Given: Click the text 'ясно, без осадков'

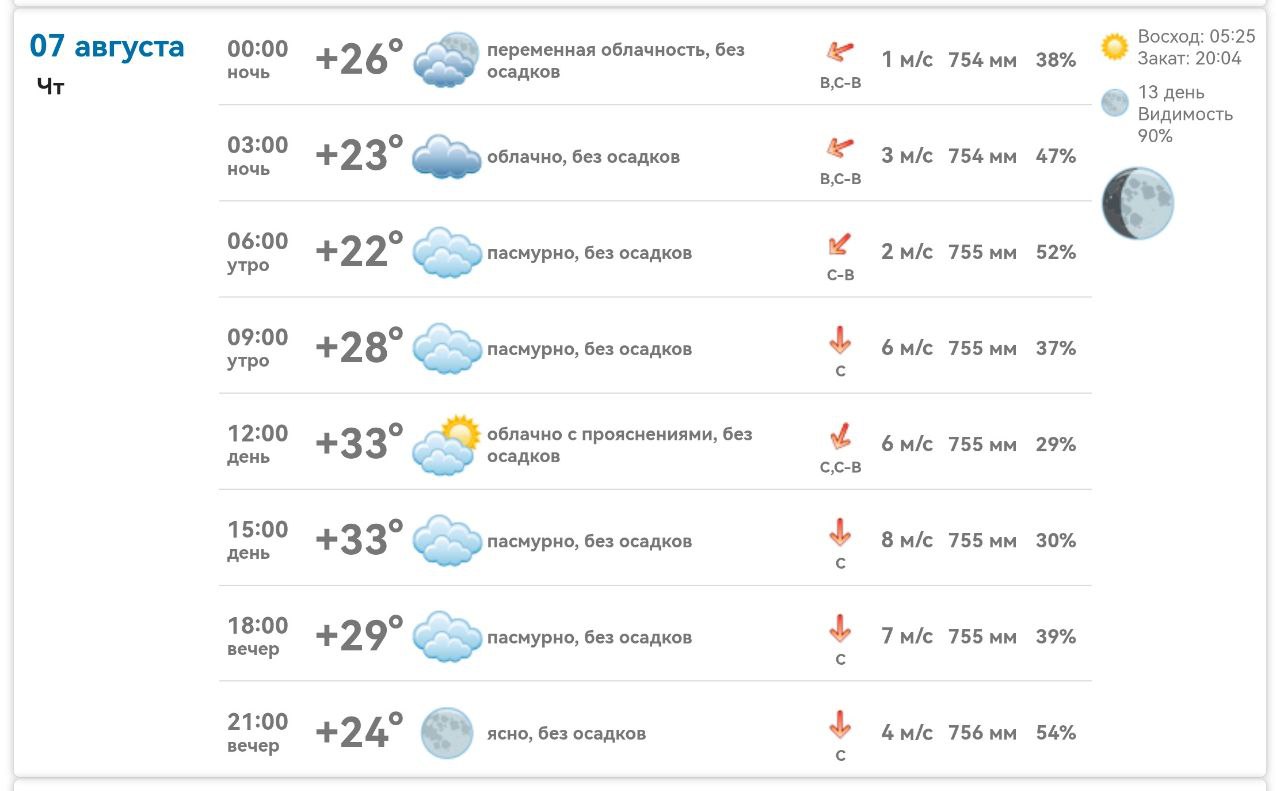Looking at the screenshot, I should tap(566, 733).
